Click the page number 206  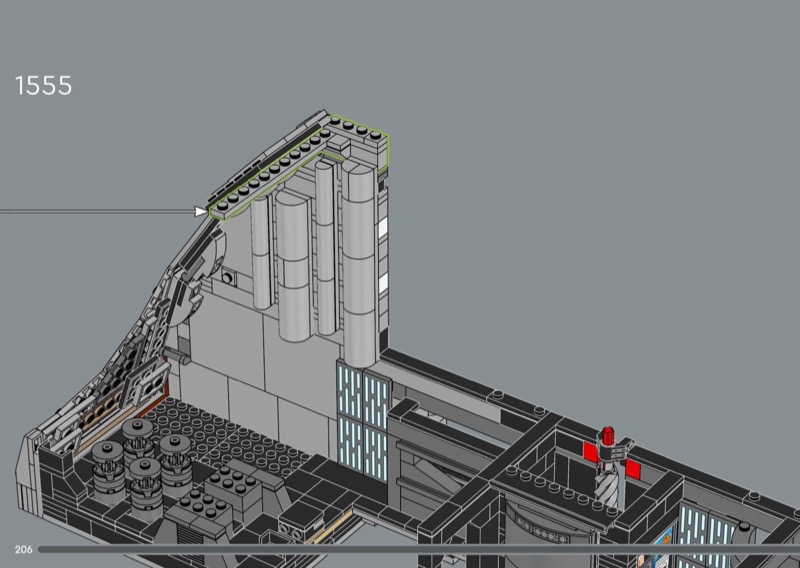22,550
